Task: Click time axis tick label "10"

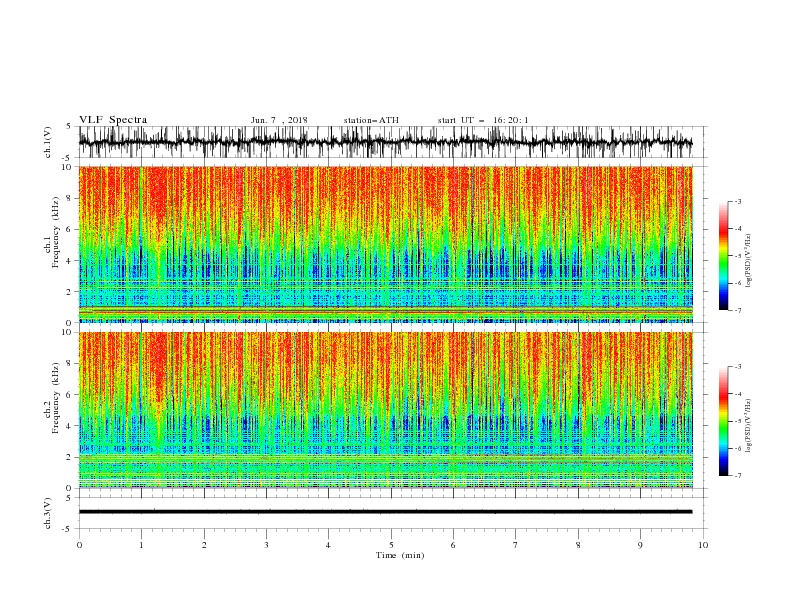Action: point(703,545)
